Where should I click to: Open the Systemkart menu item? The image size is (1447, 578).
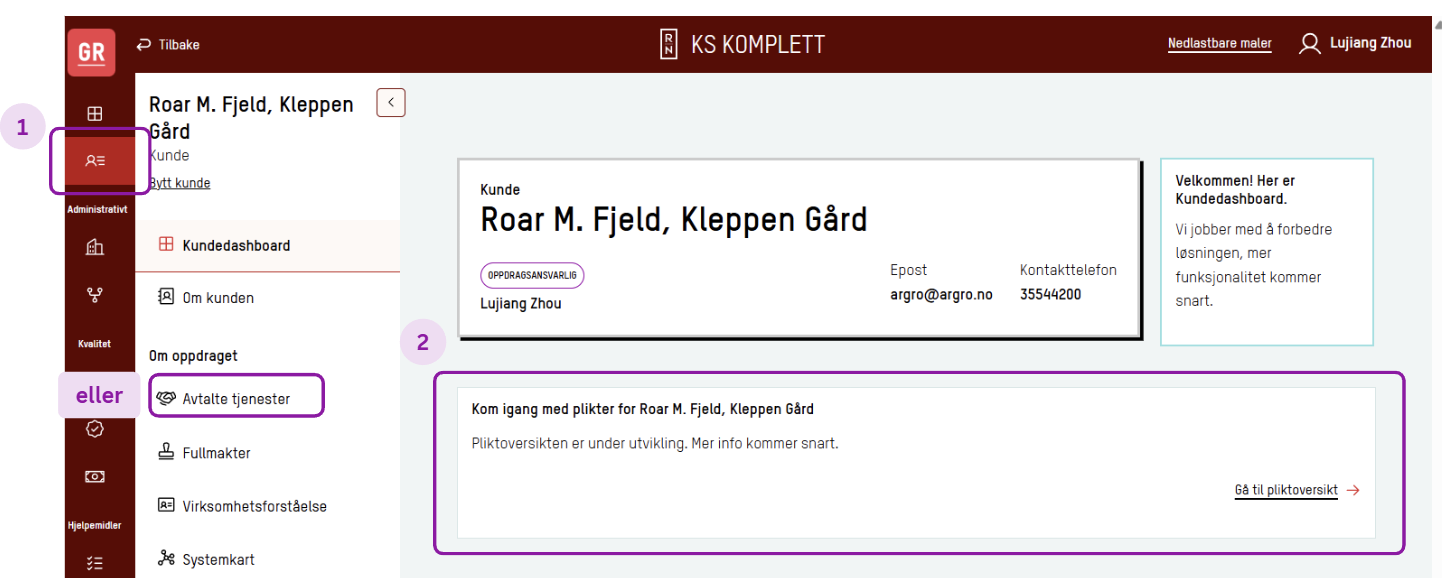218,560
